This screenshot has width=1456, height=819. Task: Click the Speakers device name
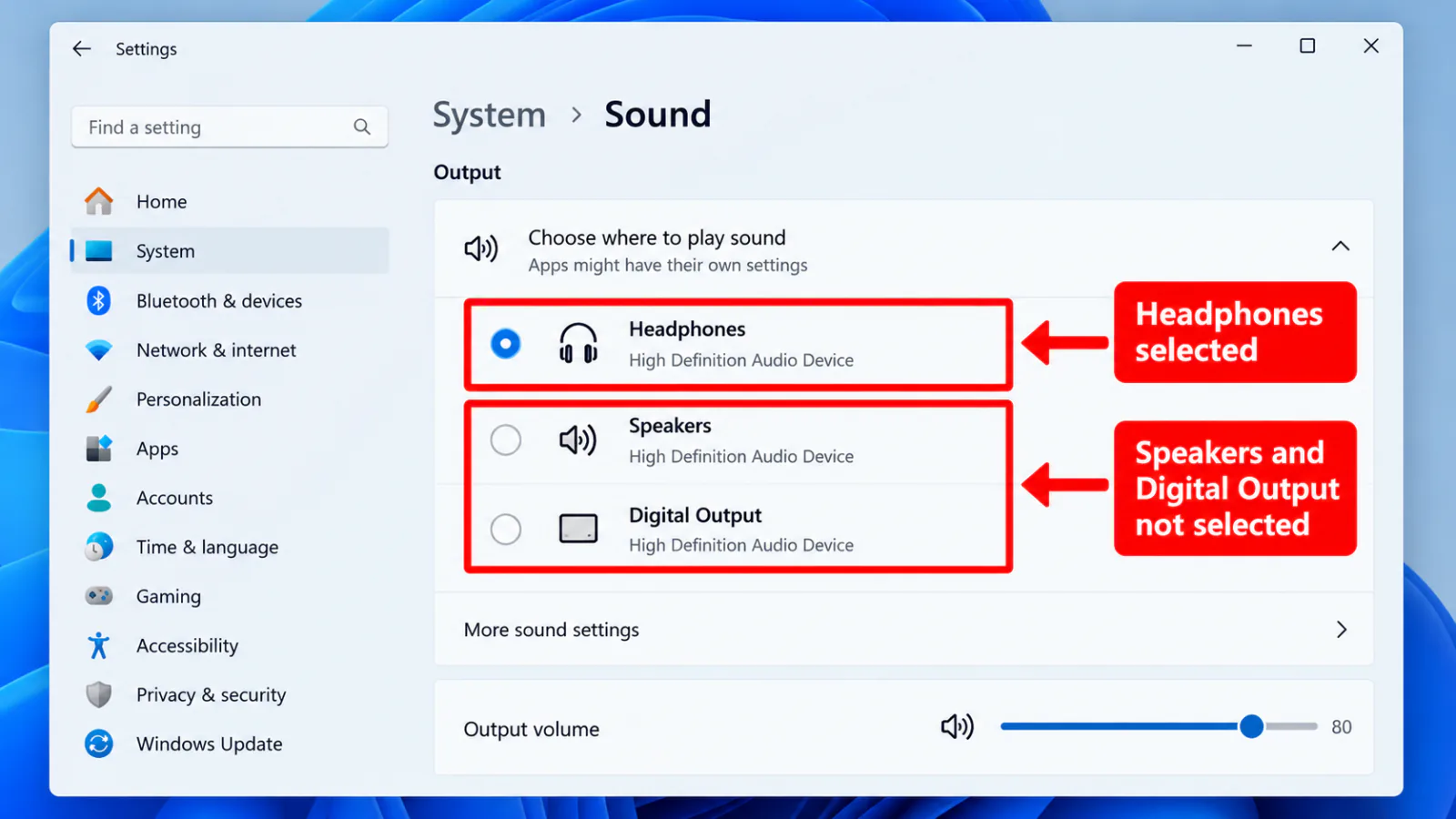click(x=670, y=426)
